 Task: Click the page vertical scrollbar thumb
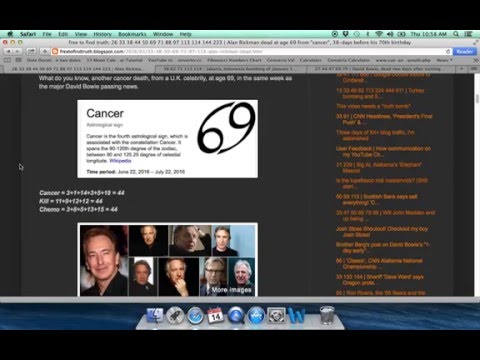pos(477,99)
